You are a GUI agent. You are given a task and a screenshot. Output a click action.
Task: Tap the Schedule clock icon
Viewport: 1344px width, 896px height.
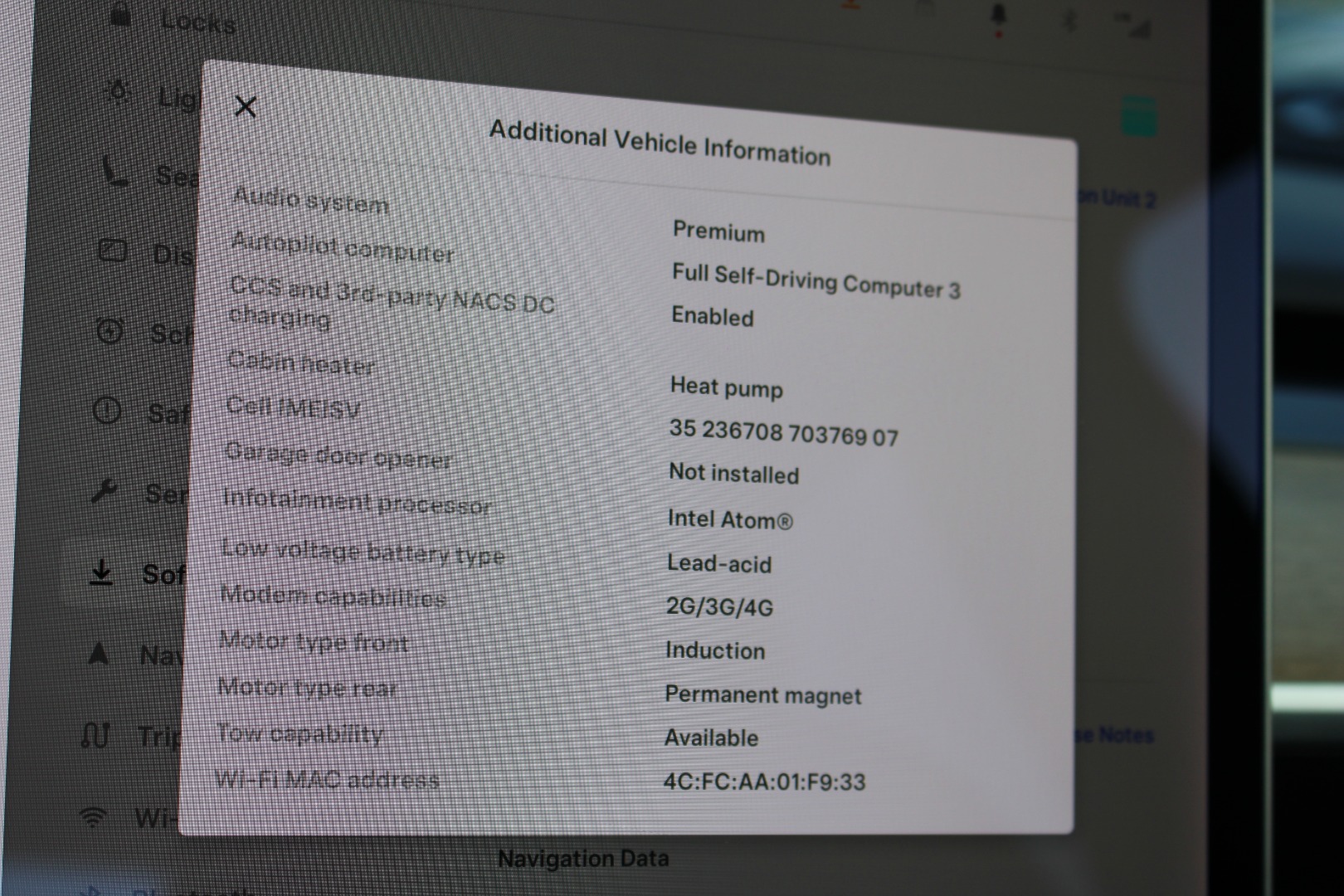coord(110,331)
